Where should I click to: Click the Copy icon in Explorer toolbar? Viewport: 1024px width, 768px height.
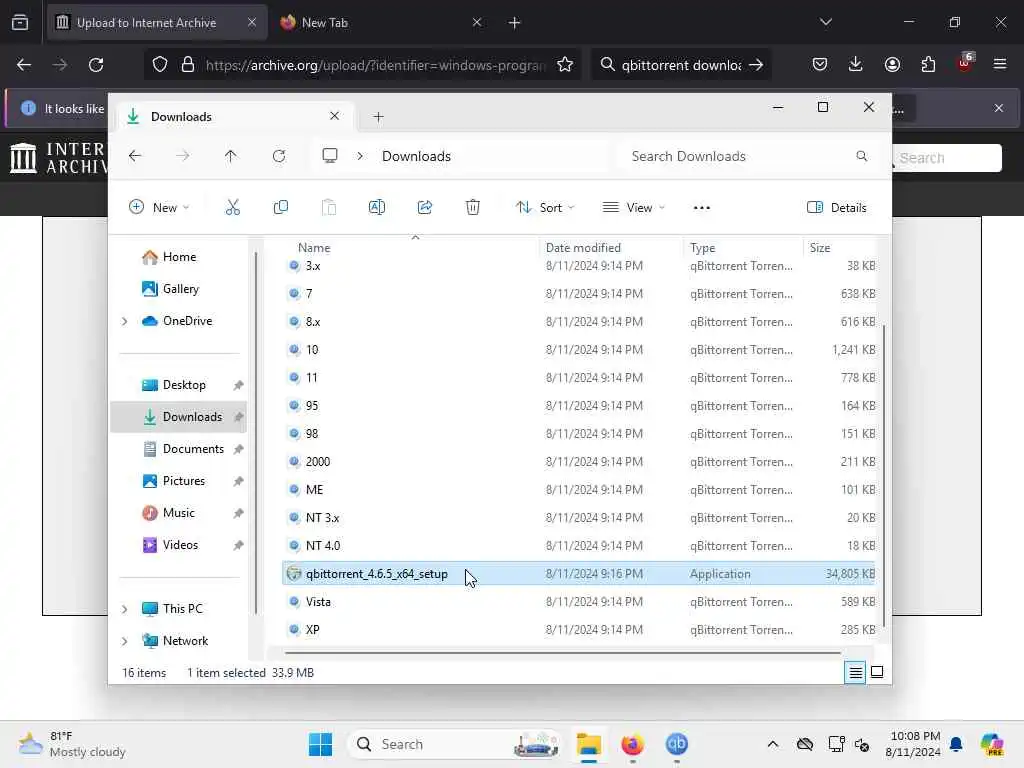pyautogui.click(x=281, y=208)
